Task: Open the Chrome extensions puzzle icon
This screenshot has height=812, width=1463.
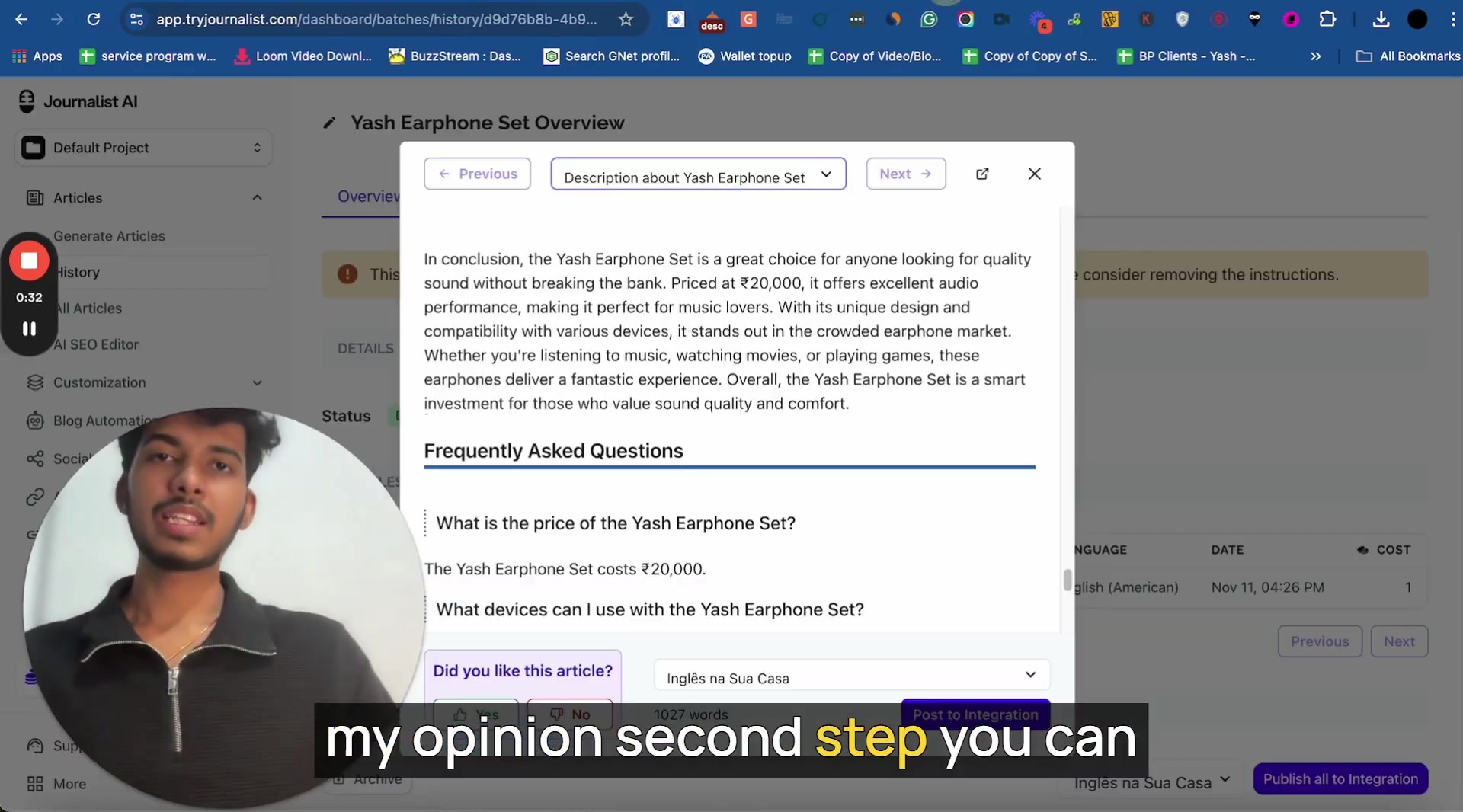Action: pos(1327,19)
